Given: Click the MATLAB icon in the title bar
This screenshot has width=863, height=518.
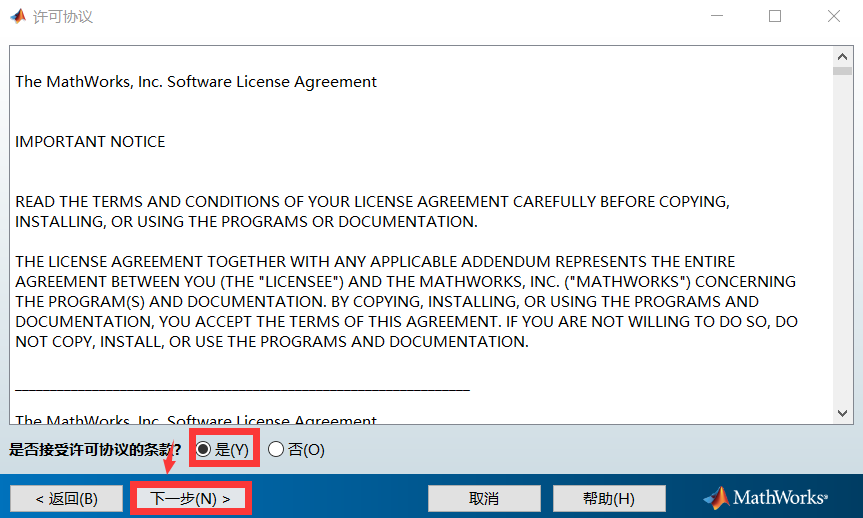Looking at the screenshot, I should click(18, 17).
